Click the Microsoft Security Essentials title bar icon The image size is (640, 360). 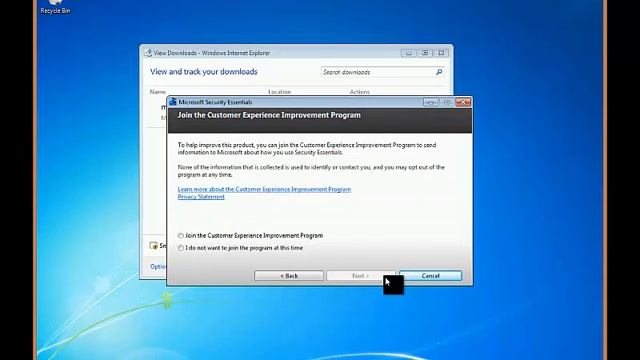(x=173, y=102)
